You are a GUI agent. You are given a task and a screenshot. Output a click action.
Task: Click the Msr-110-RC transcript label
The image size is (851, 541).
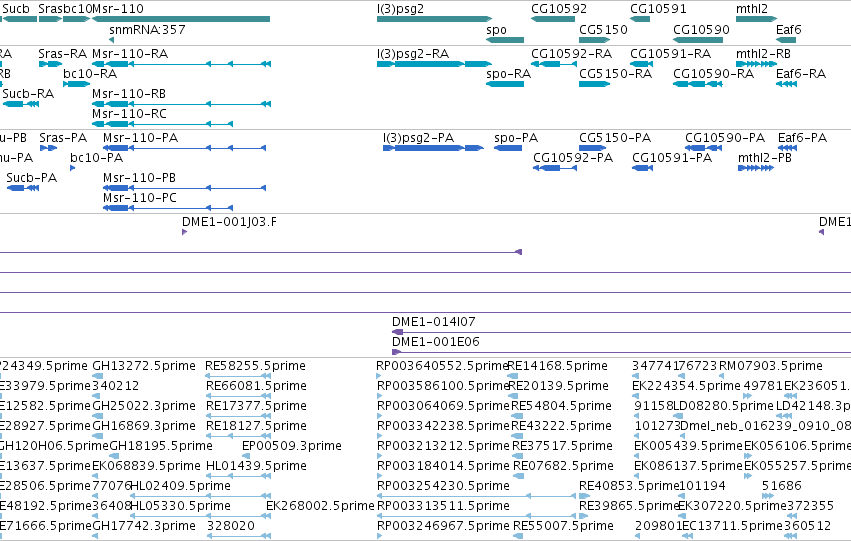coord(129,114)
